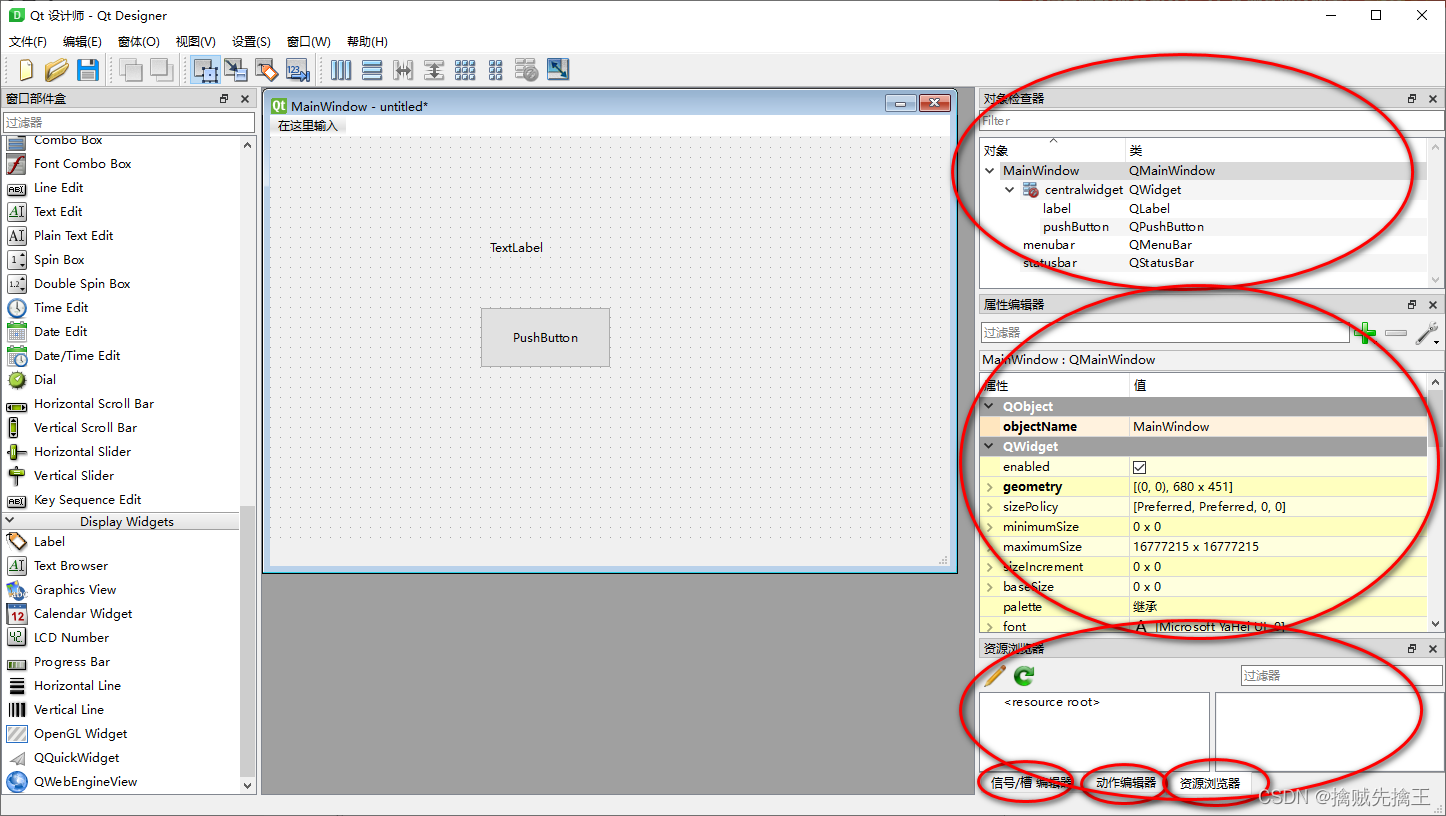Expand the sizePolicy property
Image resolution: width=1446 pixels, height=816 pixels.
[x=990, y=507]
